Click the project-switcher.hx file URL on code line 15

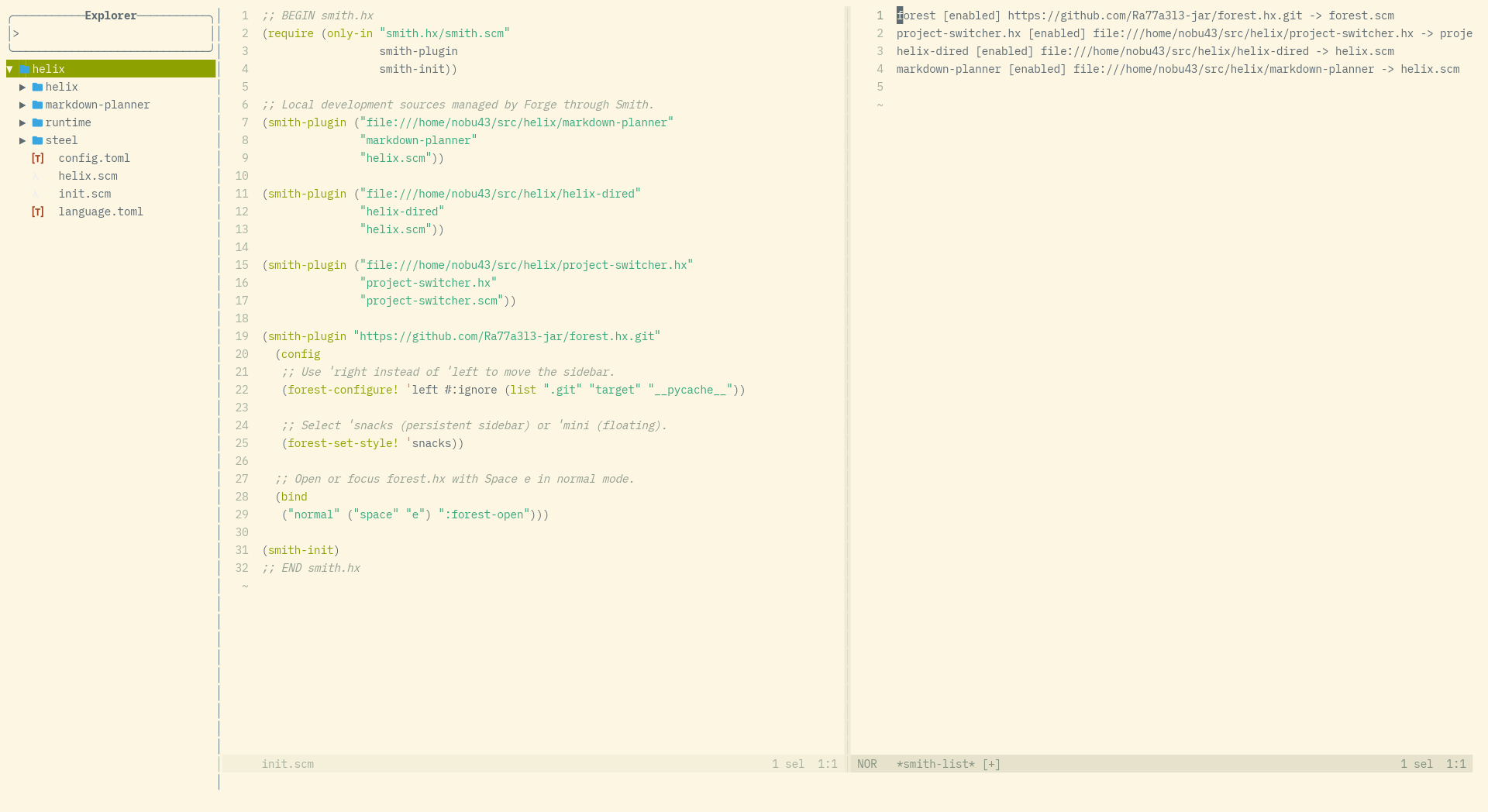[526, 265]
